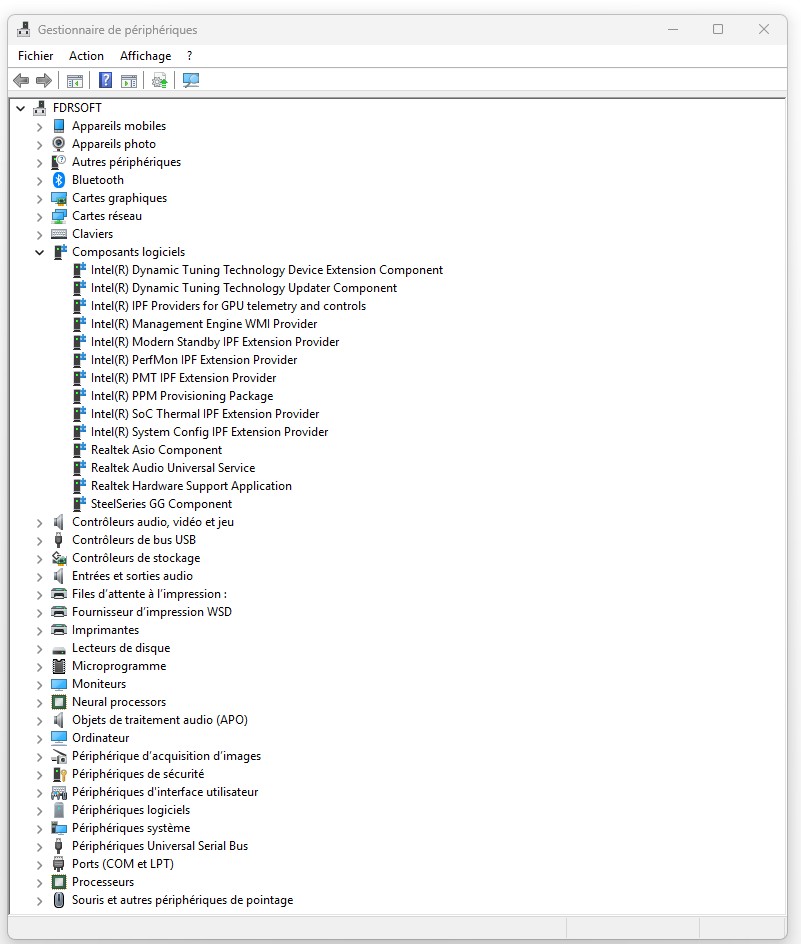Collapse the FDRSOFT root node

(x=20, y=108)
